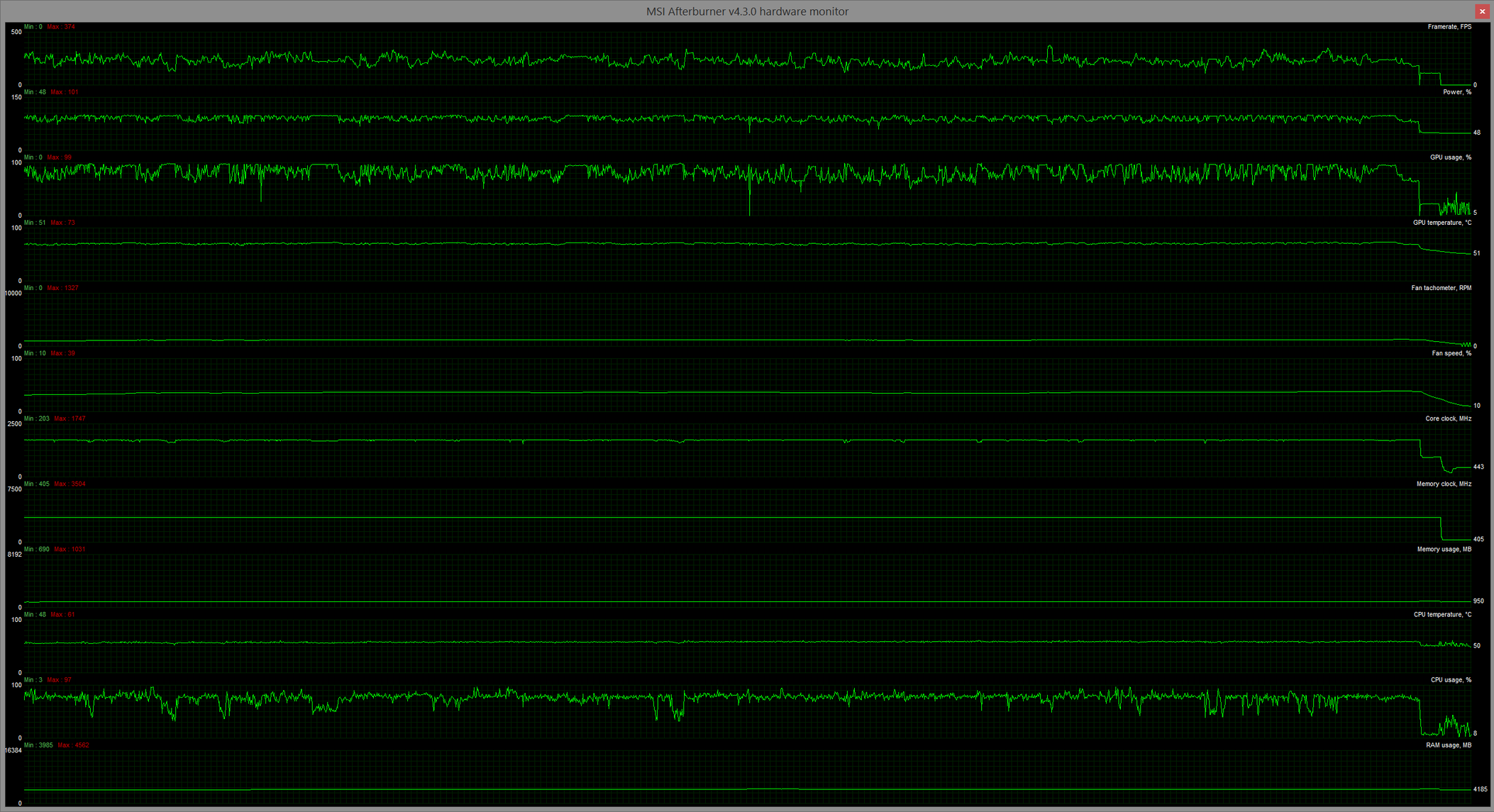
Task: Click the CPU usage, % graph label
Action: [1450, 679]
